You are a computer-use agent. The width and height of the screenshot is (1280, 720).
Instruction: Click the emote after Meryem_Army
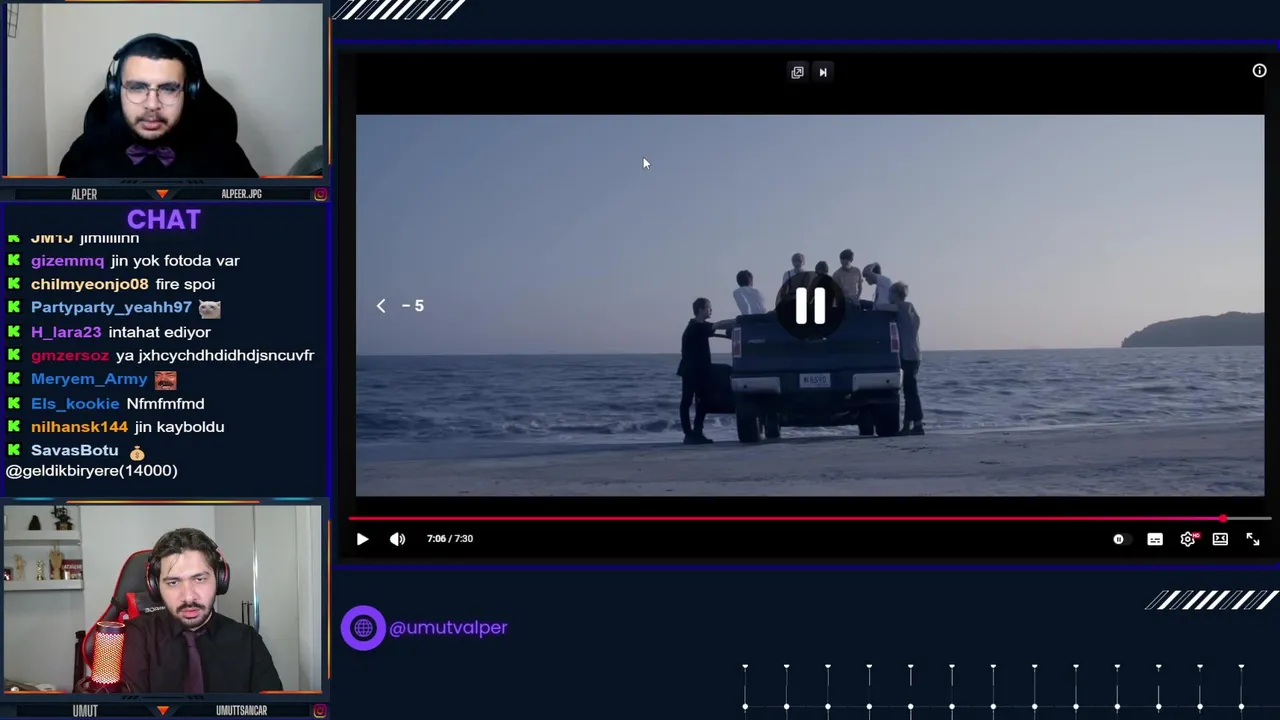(165, 380)
